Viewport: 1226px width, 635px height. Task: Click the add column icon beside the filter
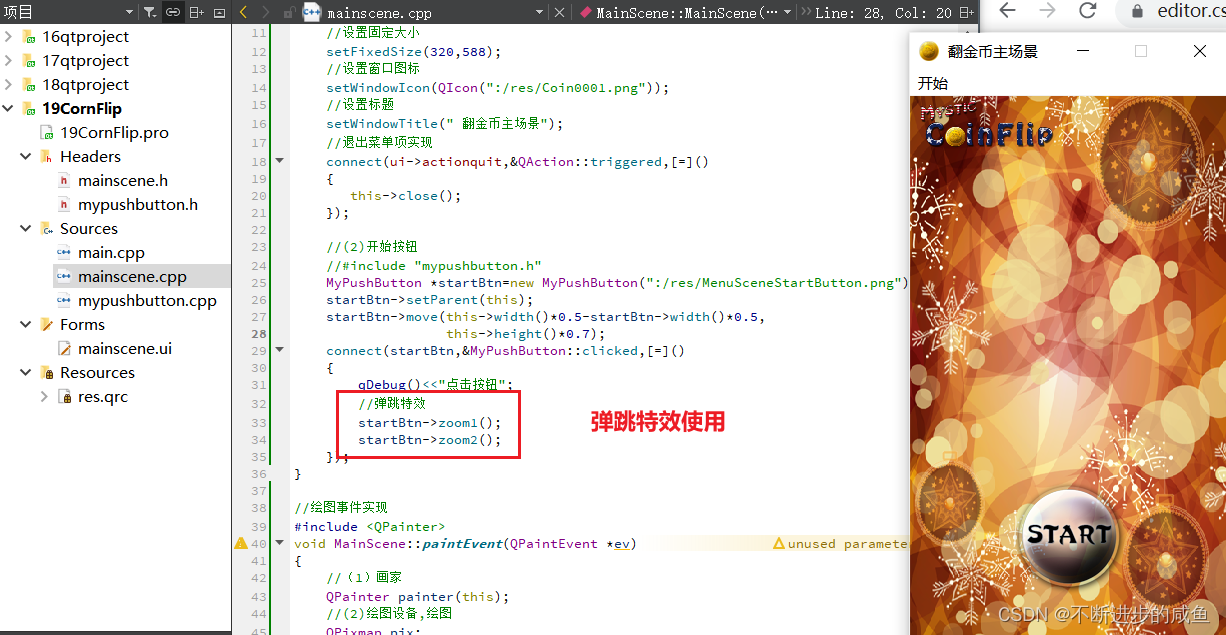point(196,13)
